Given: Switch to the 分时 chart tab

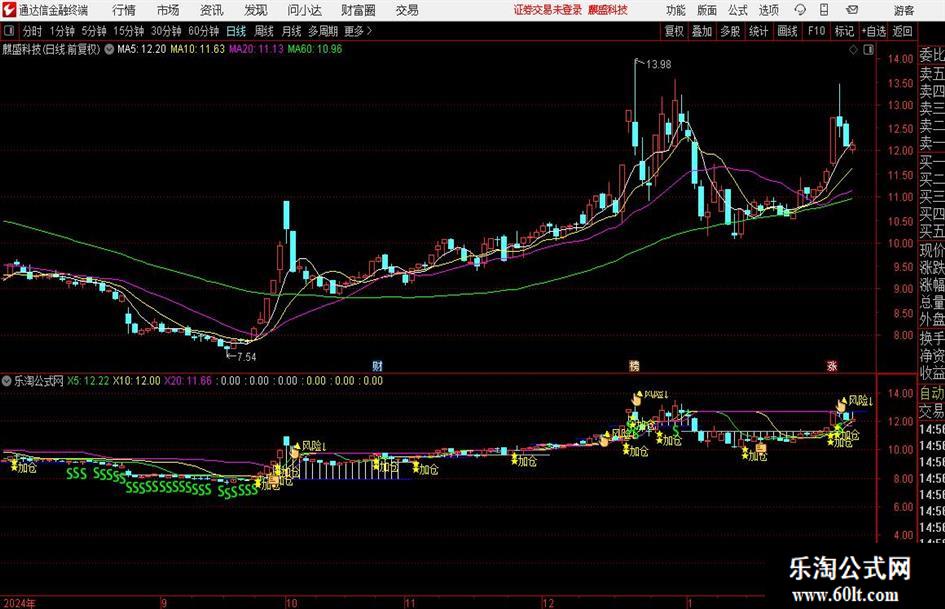Looking at the screenshot, I should [33, 31].
